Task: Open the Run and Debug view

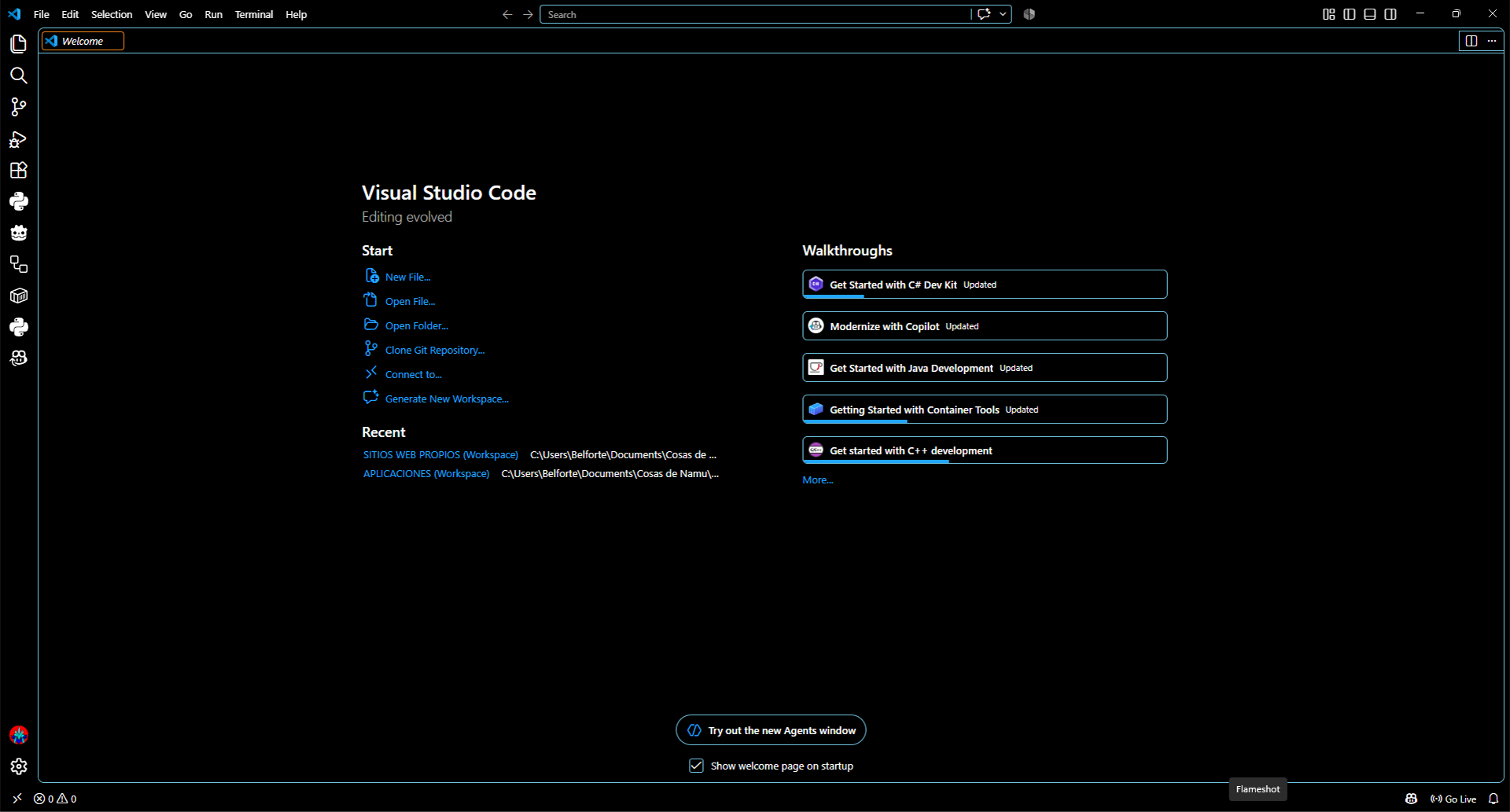Action: coord(19,139)
